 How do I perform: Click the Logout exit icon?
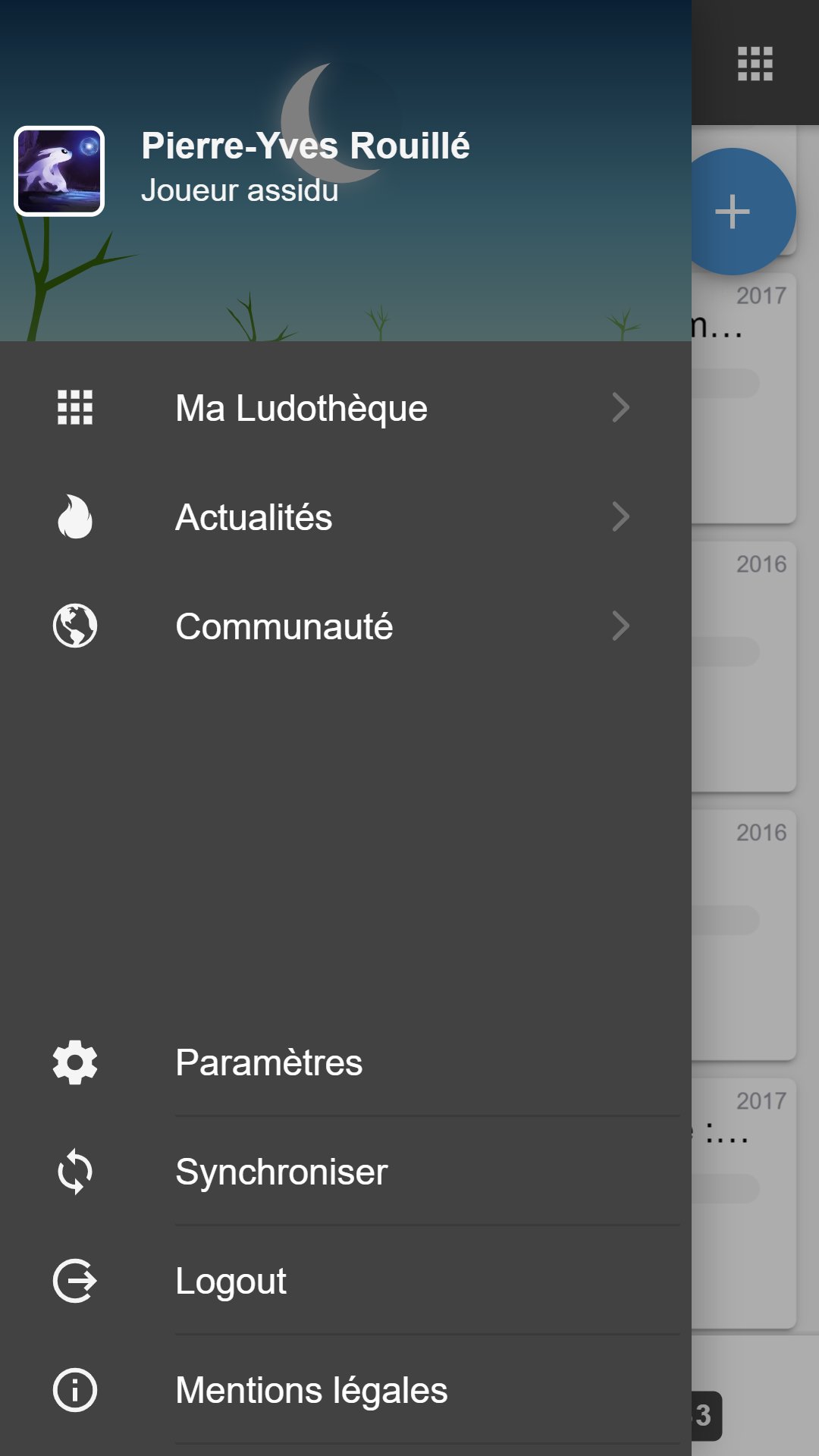pos(75,1281)
